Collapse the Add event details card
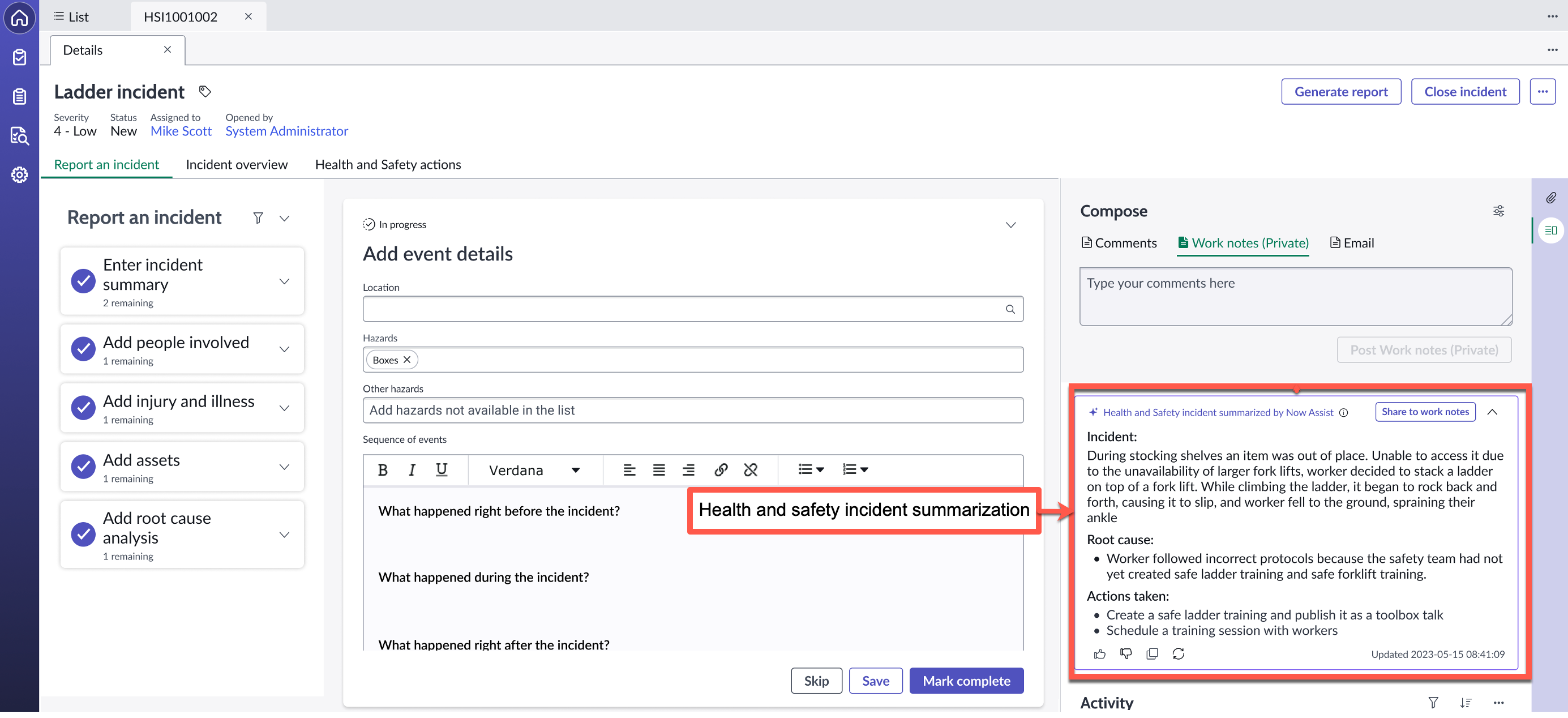Screen dimensions: 1568x718 click(x=1010, y=225)
